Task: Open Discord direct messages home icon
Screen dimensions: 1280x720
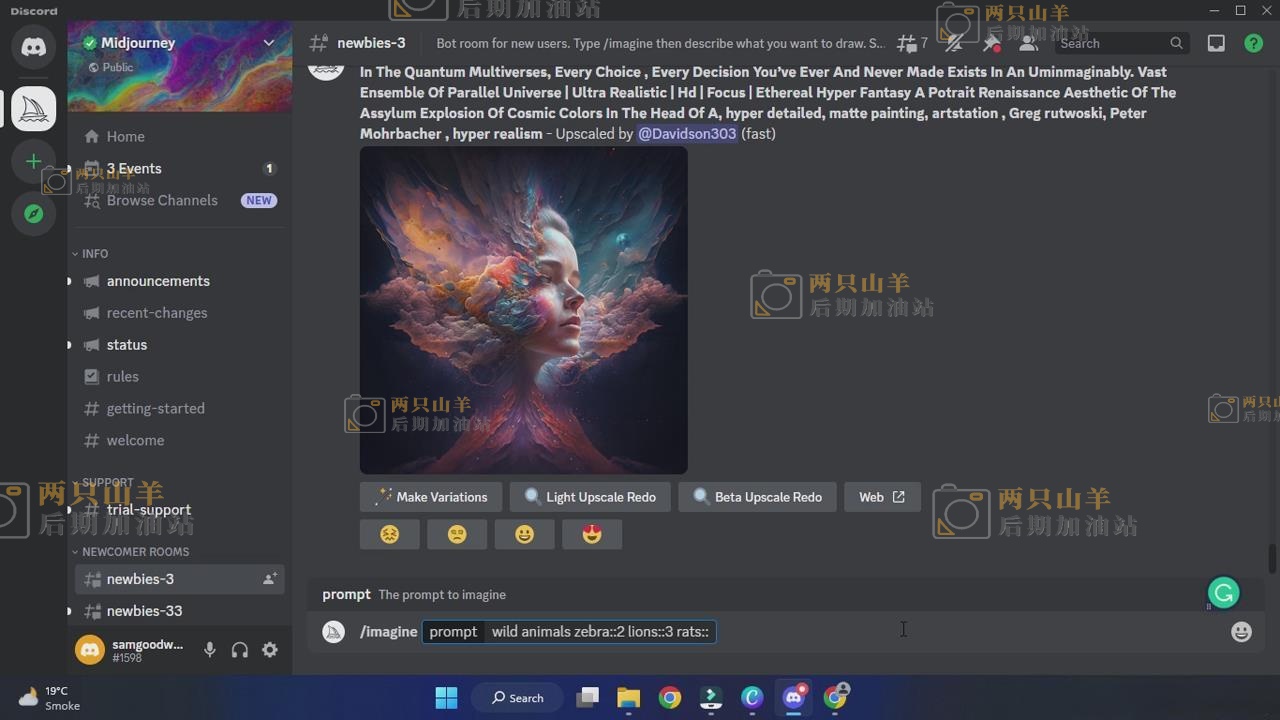Action: pyautogui.click(x=33, y=47)
